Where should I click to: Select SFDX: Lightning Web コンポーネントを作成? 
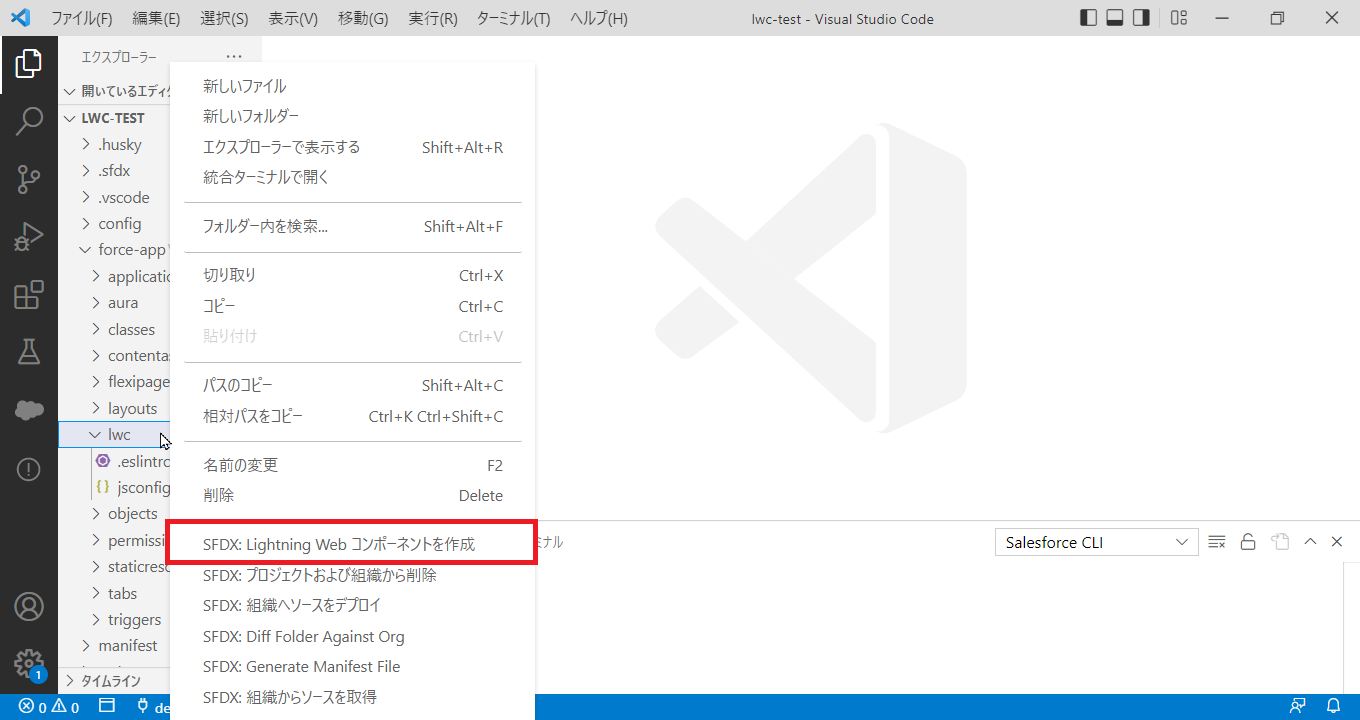[x=339, y=545]
